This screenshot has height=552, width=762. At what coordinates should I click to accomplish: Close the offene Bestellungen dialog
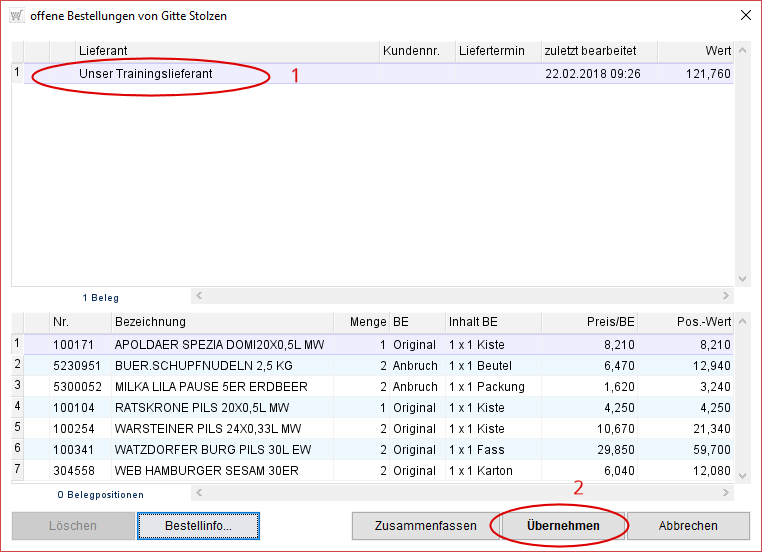[x=744, y=15]
